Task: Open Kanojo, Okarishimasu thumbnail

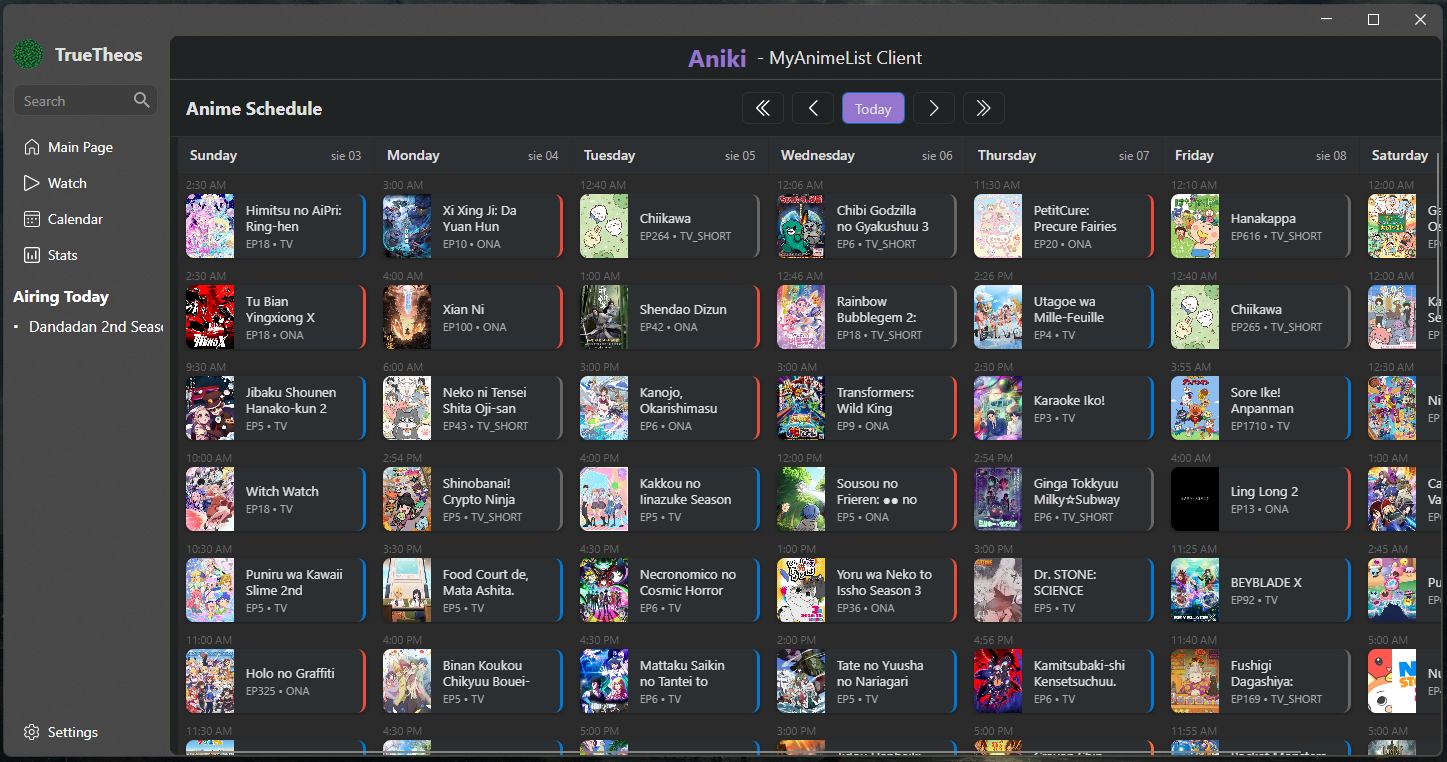Action: pos(604,408)
